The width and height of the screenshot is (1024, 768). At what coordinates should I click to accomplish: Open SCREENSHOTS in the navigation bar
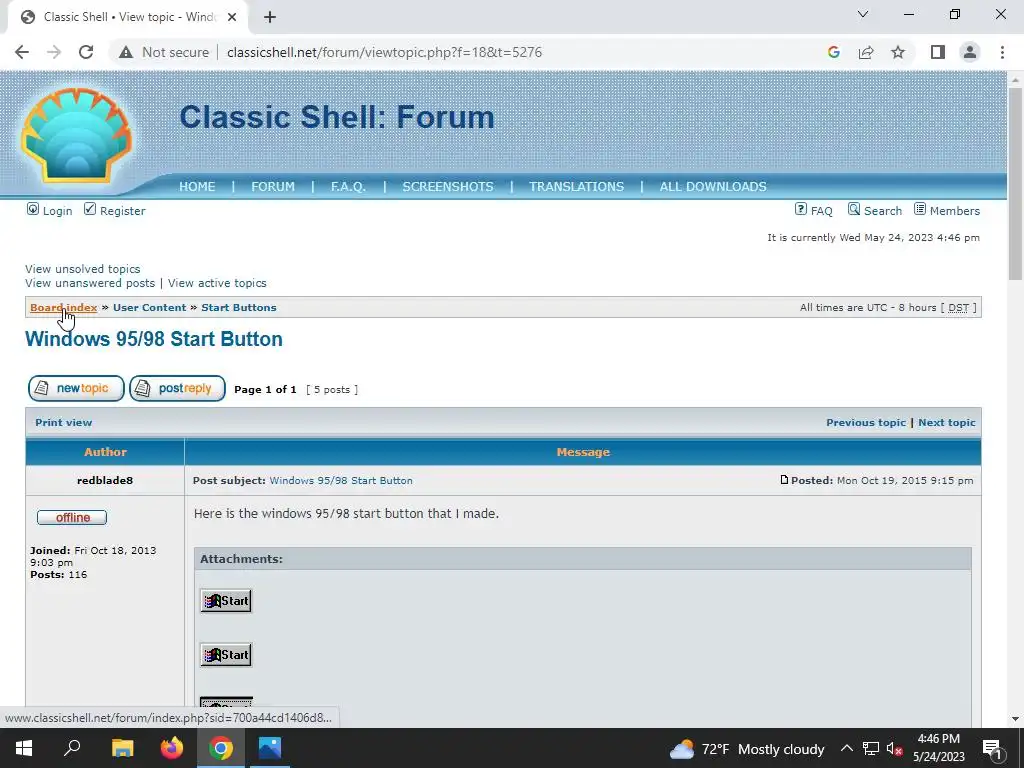[448, 187]
